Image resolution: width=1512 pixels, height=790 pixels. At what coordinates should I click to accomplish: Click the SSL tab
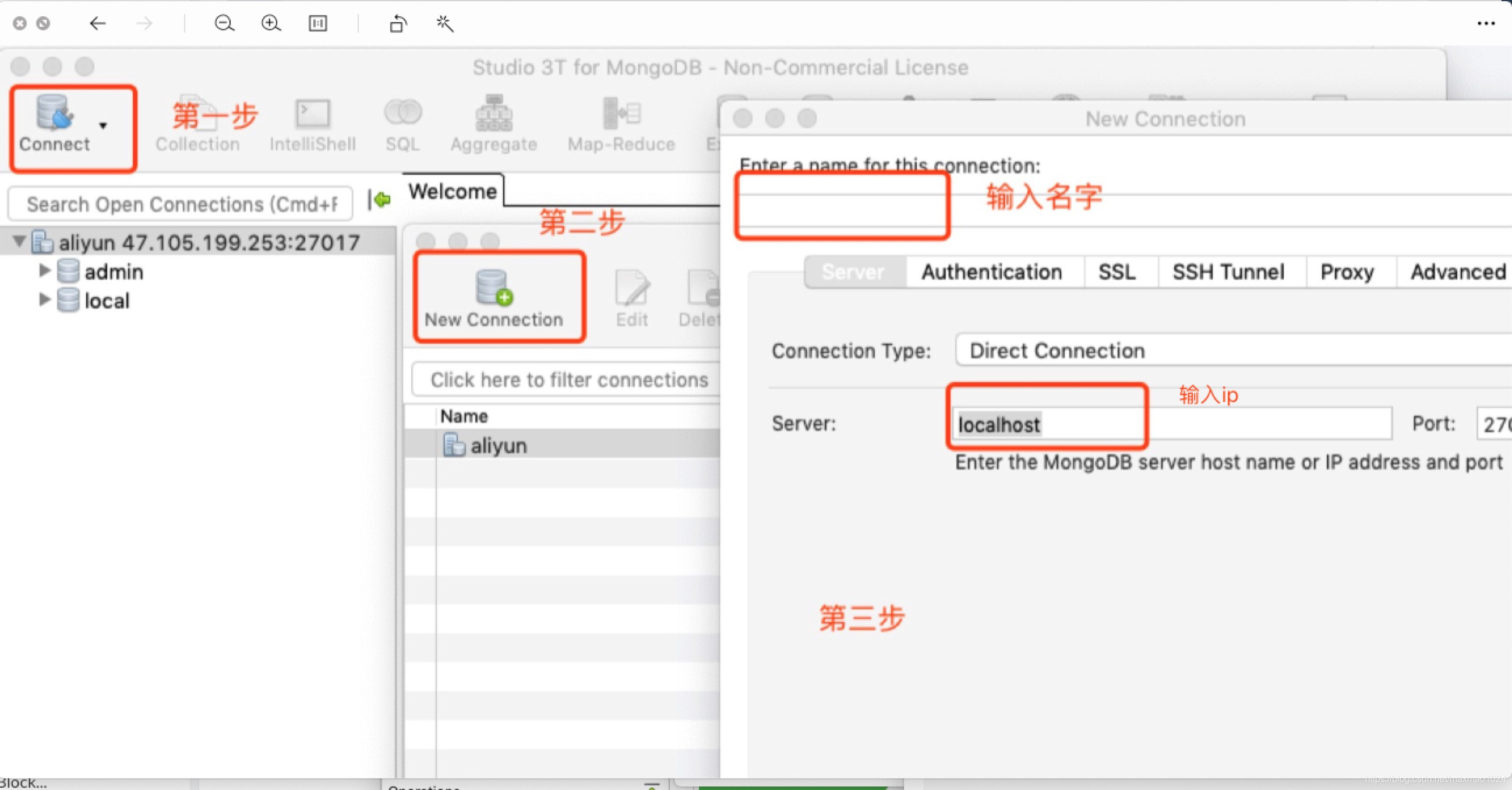tap(1116, 272)
